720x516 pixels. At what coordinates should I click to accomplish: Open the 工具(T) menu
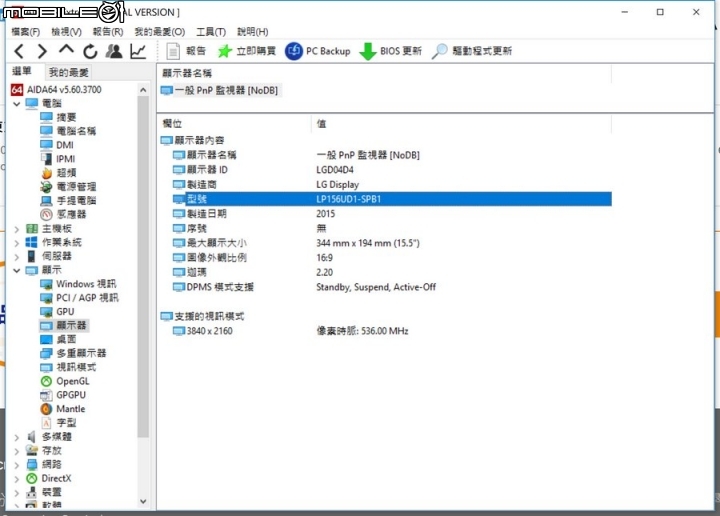tap(211, 32)
